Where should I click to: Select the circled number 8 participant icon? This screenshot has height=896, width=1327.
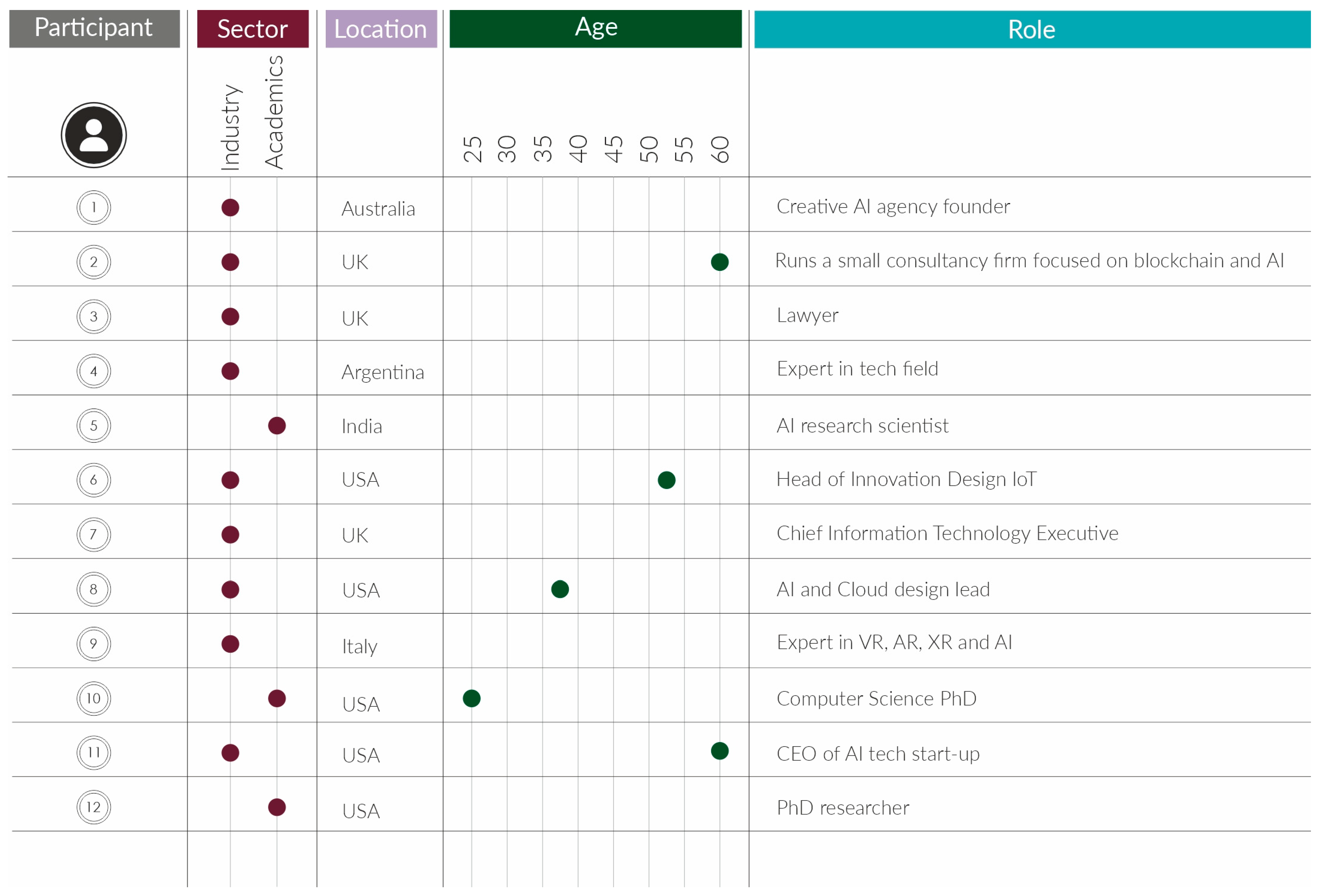(94, 589)
